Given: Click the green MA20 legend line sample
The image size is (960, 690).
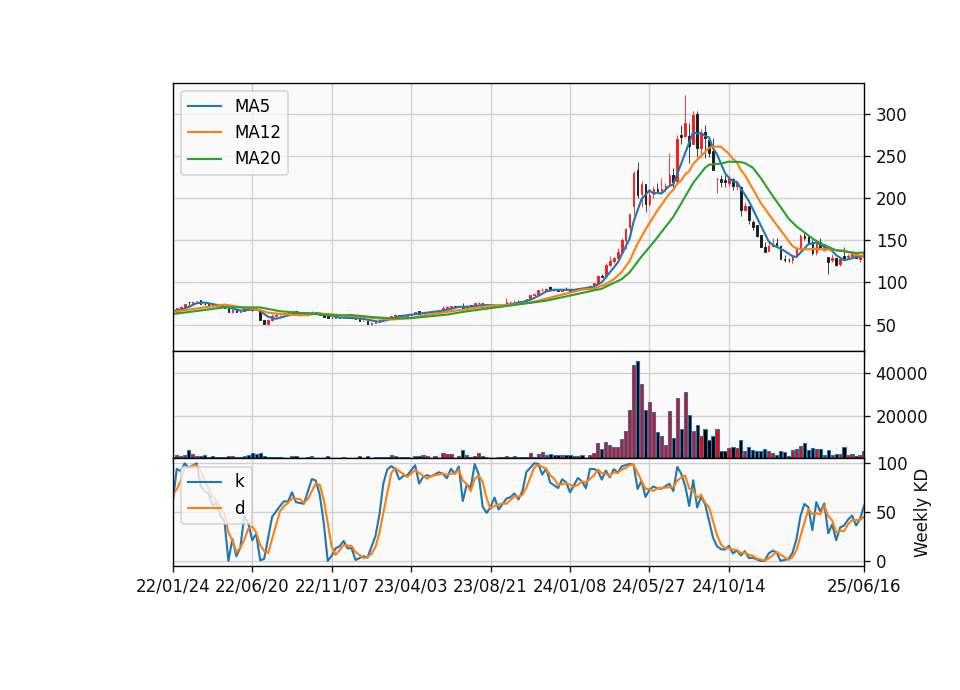Looking at the screenshot, I should (204, 158).
